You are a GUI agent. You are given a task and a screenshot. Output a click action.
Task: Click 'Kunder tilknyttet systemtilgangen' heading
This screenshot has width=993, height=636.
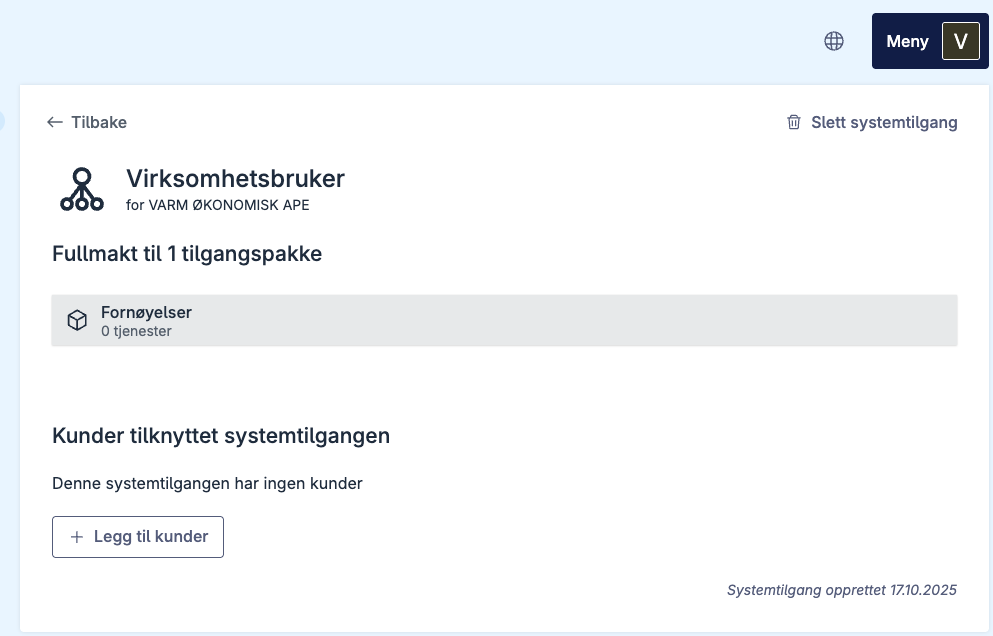pos(221,436)
